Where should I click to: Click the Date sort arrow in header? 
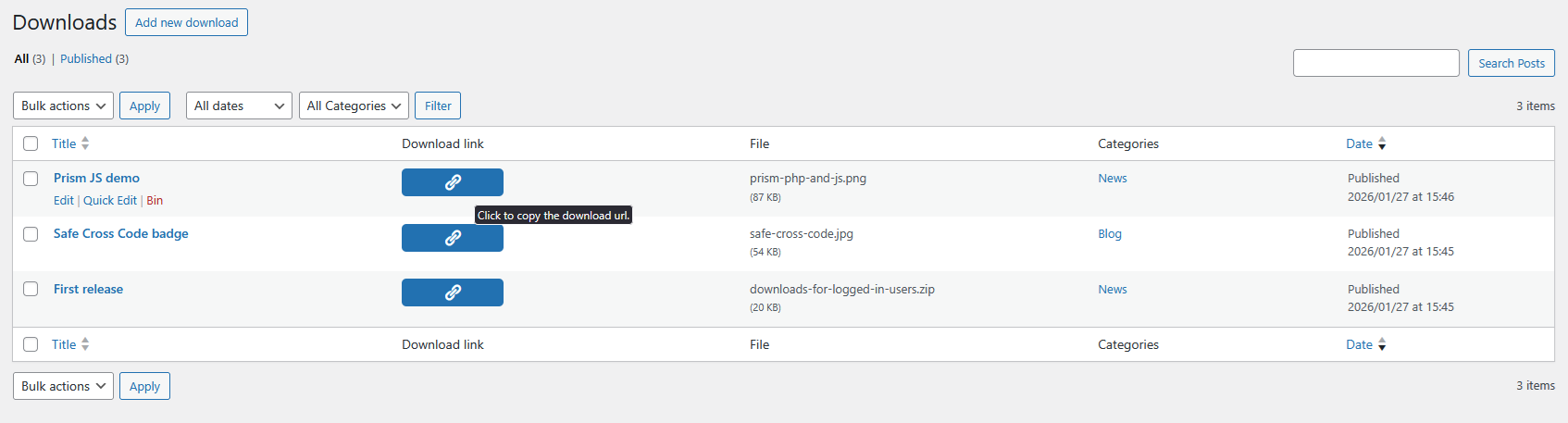1382,143
